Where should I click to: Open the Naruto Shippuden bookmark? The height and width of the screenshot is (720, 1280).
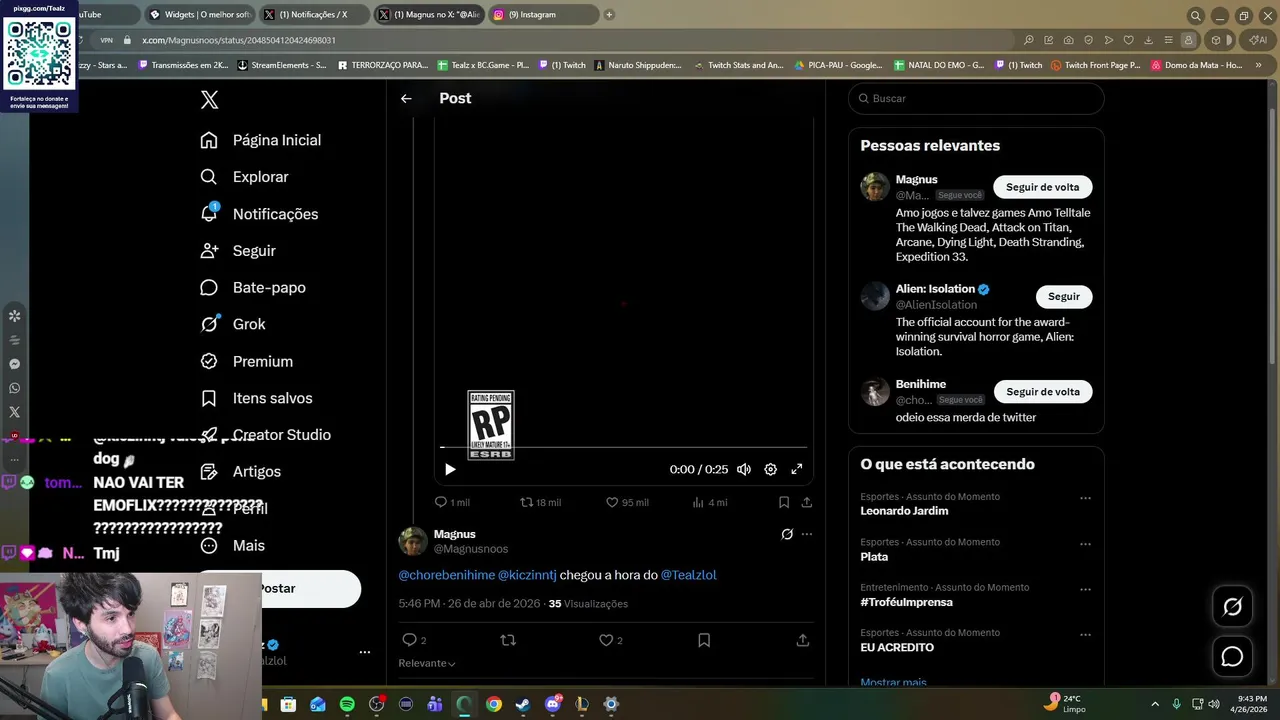tap(637, 65)
